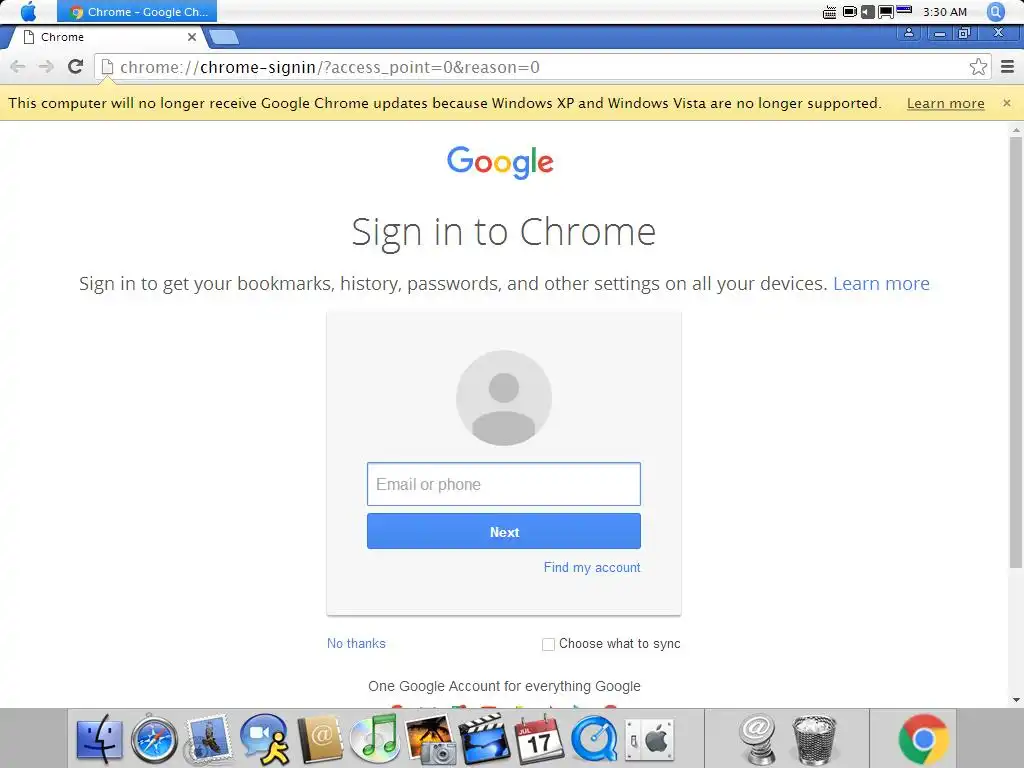Open iChat from the dock

click(x=264, y=740)
